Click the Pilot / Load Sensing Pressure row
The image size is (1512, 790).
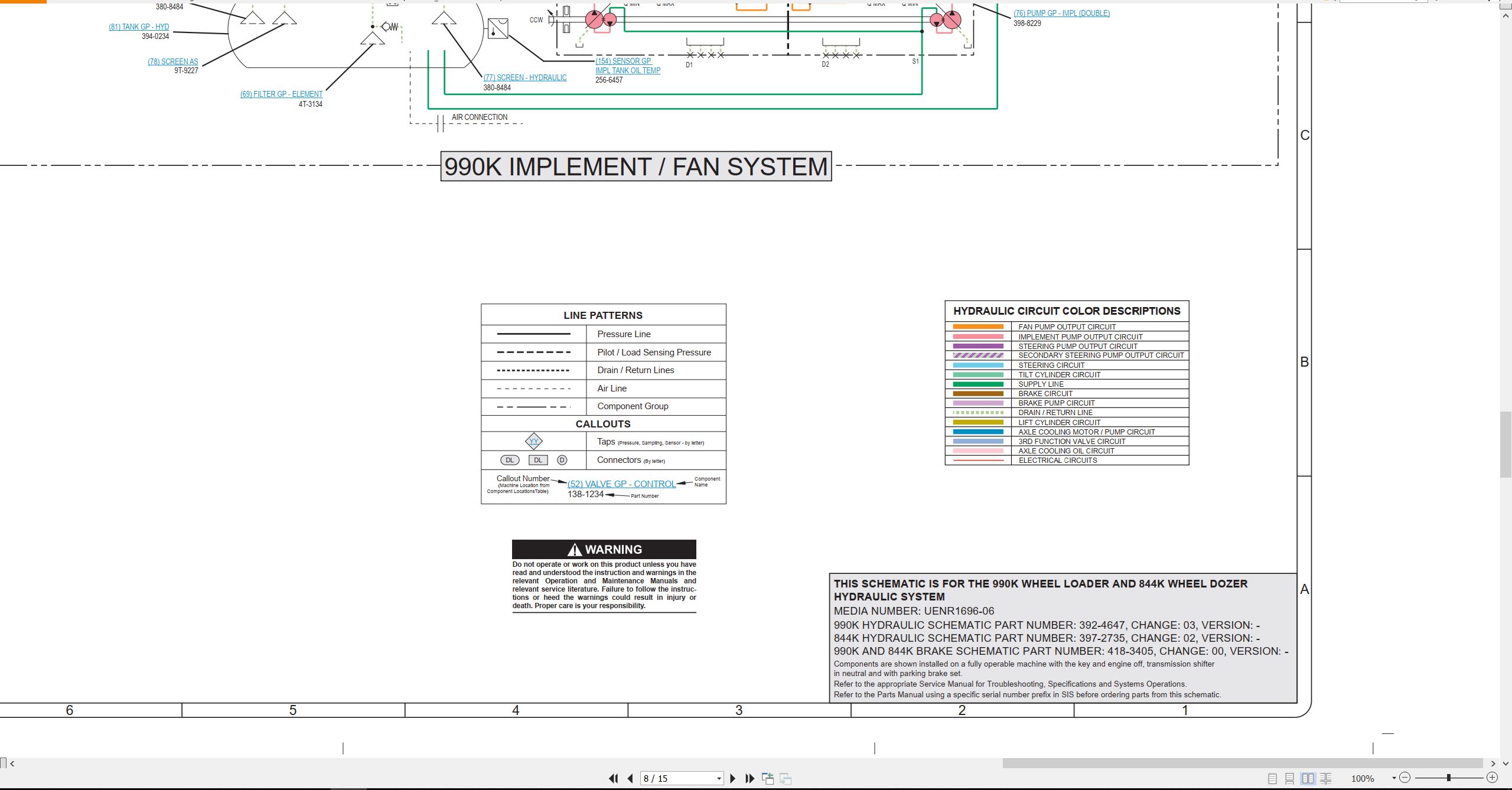tap(604, 352)
